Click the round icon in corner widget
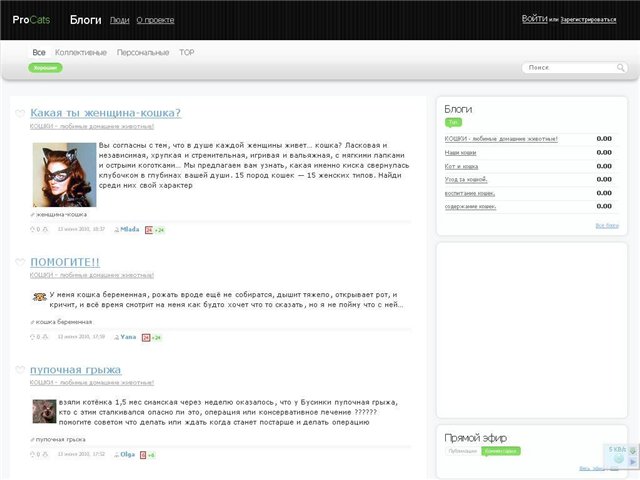 pos(619,459)
